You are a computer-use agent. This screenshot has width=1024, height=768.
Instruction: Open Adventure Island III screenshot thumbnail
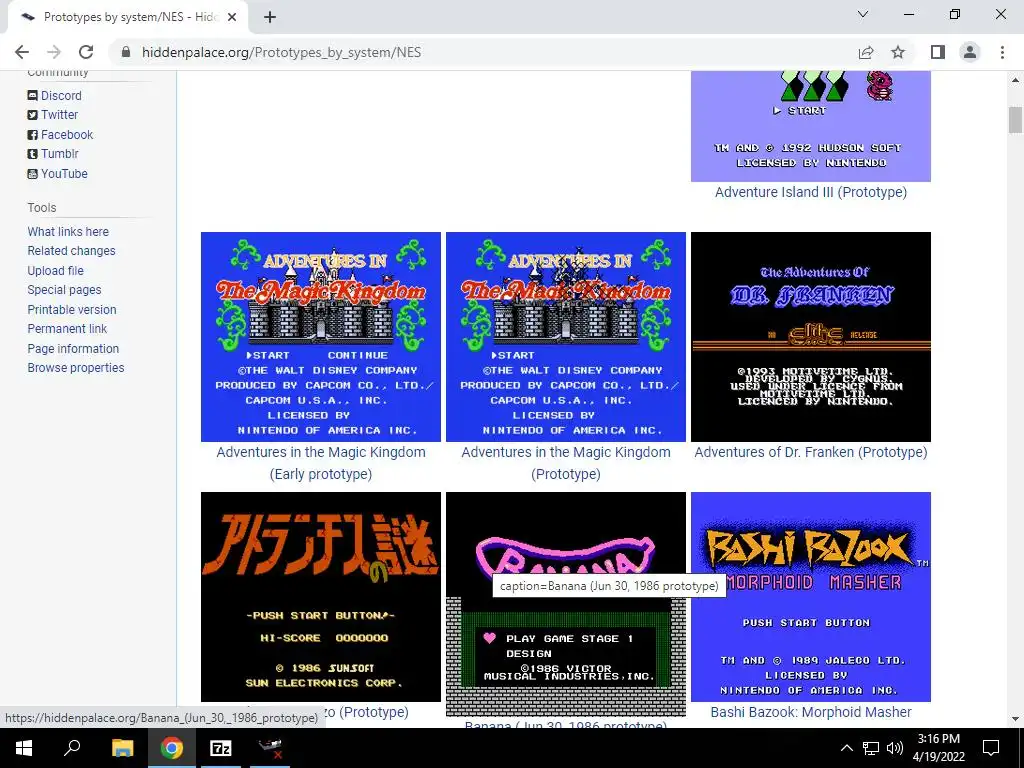810,126
